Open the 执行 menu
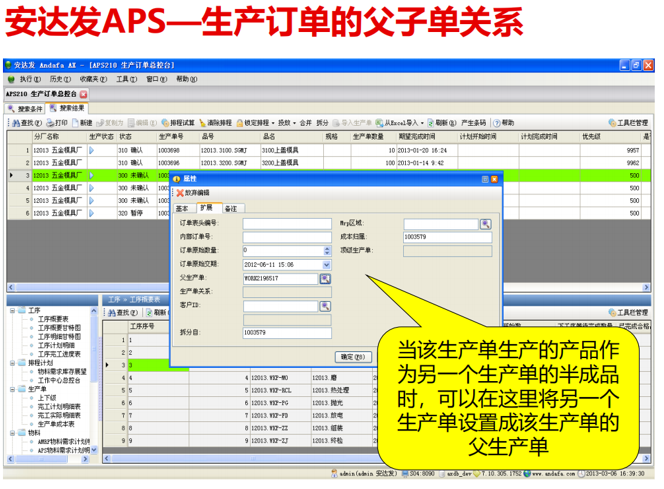Screen dimensions: 664x489 tap(30, 79)
